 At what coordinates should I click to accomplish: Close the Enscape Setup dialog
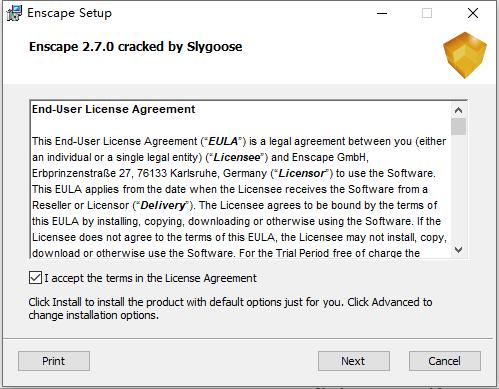coord(473,13)
